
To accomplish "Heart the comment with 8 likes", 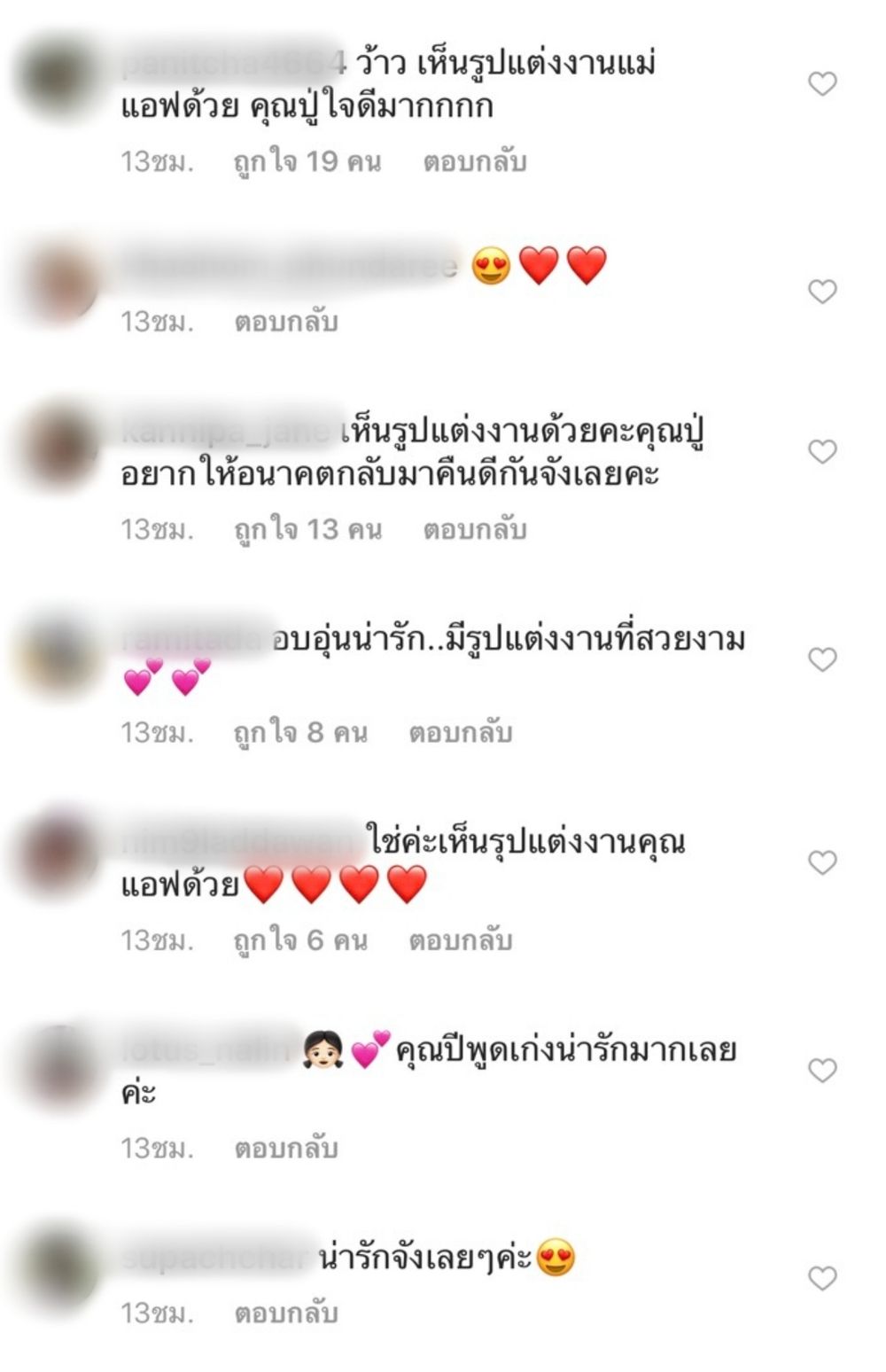I will (822, 659).
